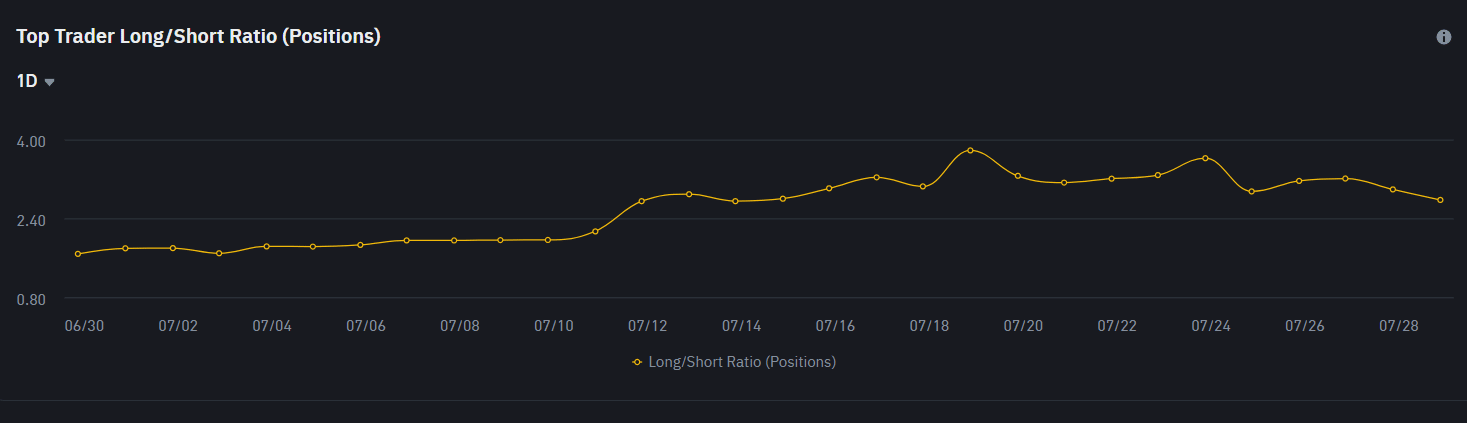Image resolution: width=1467 pixels, height=423 pixels.
Task: Select the data point at 07/12
Action: (642, 201)
